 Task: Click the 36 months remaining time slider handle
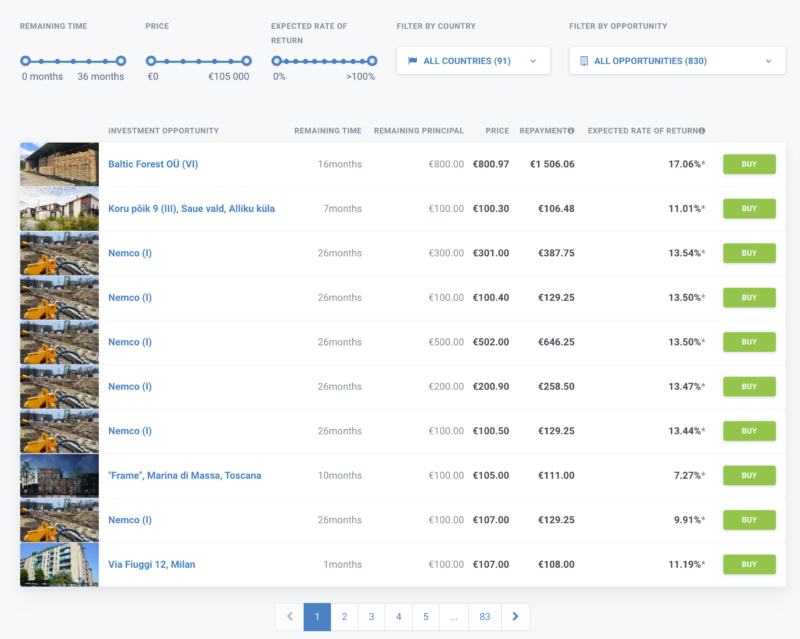coord(121,61)
